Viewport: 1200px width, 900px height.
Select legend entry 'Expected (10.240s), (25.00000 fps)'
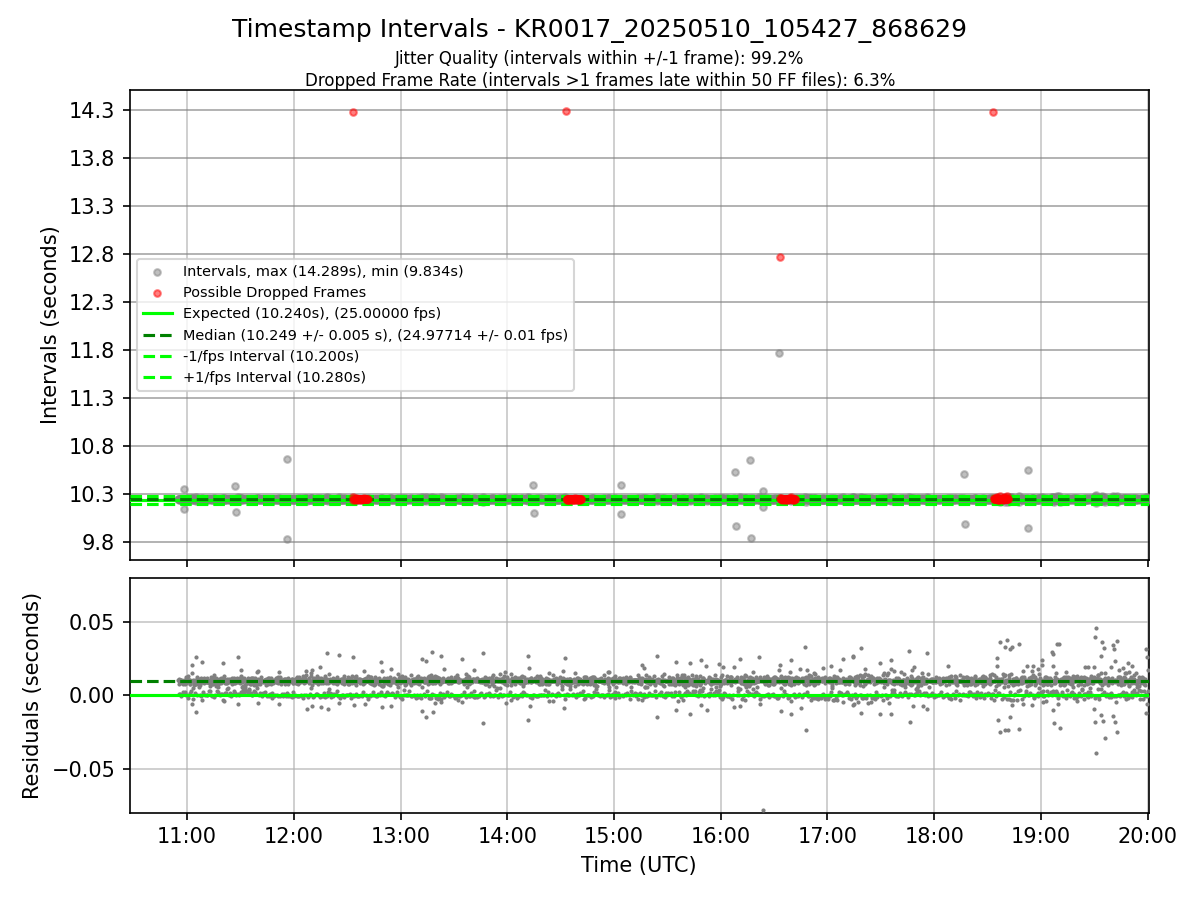311,313
